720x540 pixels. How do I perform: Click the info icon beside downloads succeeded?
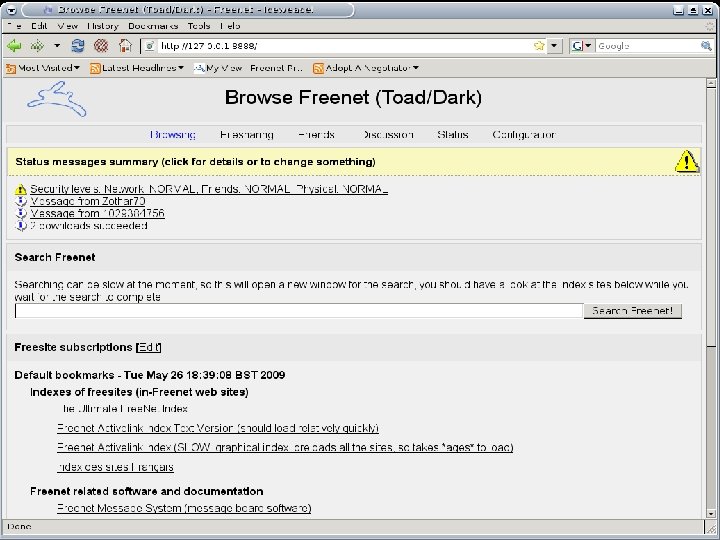click(x=21, y=225)
